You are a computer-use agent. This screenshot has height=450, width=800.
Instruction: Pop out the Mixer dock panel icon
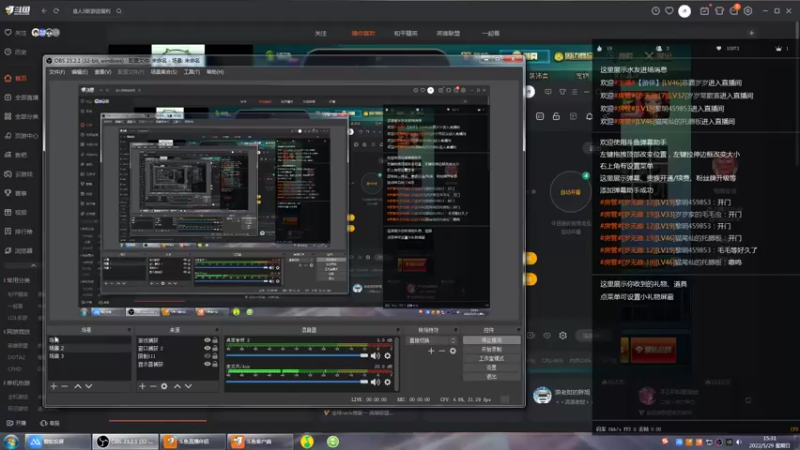(398, 330)
